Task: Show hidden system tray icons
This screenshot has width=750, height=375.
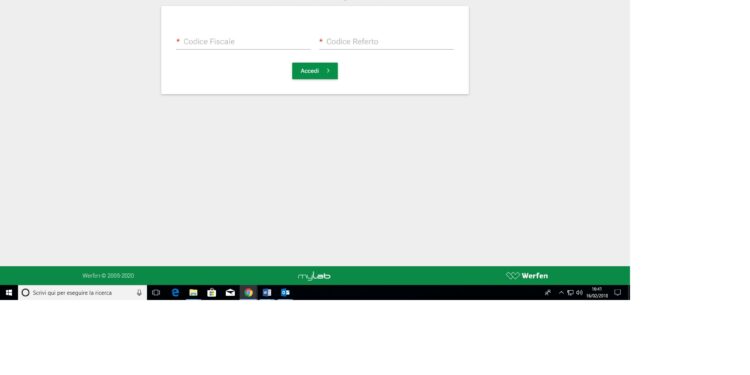Action: pos(561,293)
